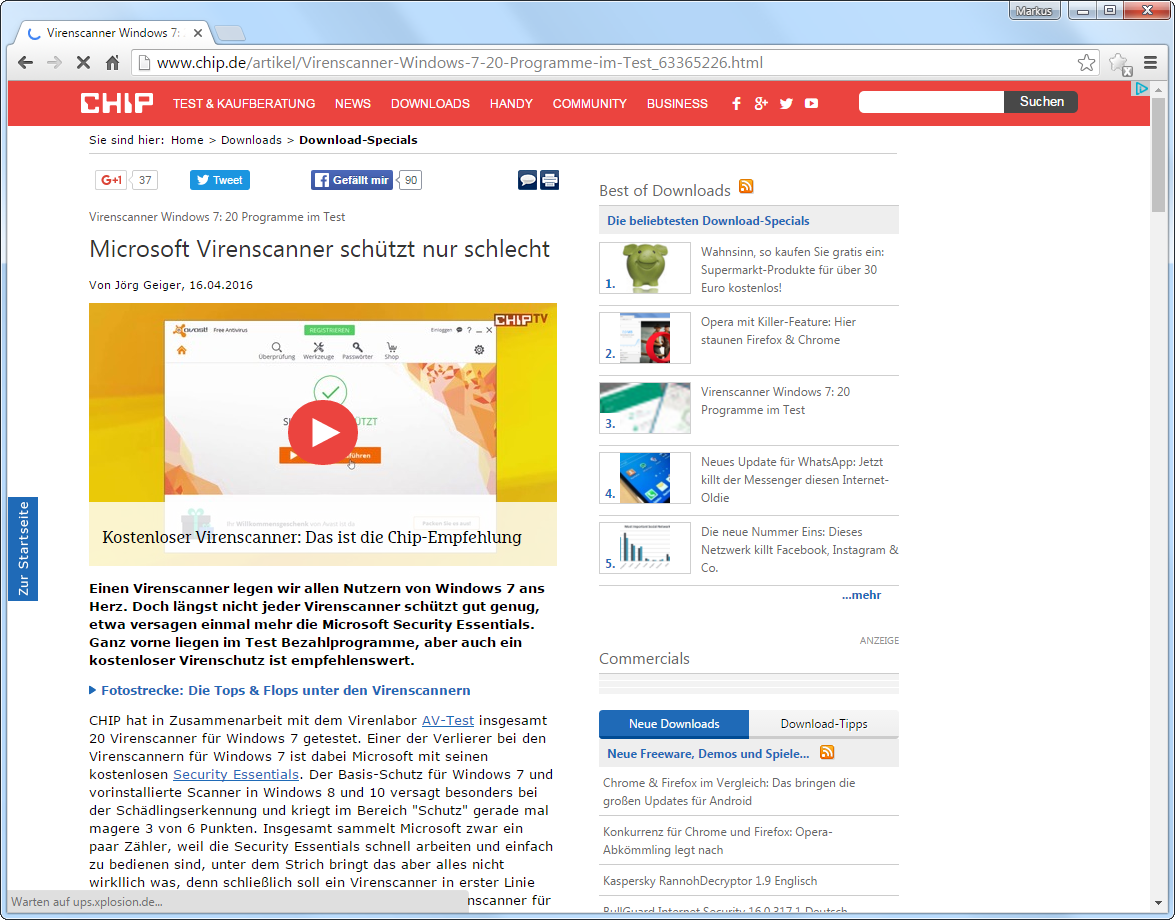Bookmark this page with the star icon

tap(1086, 63)
